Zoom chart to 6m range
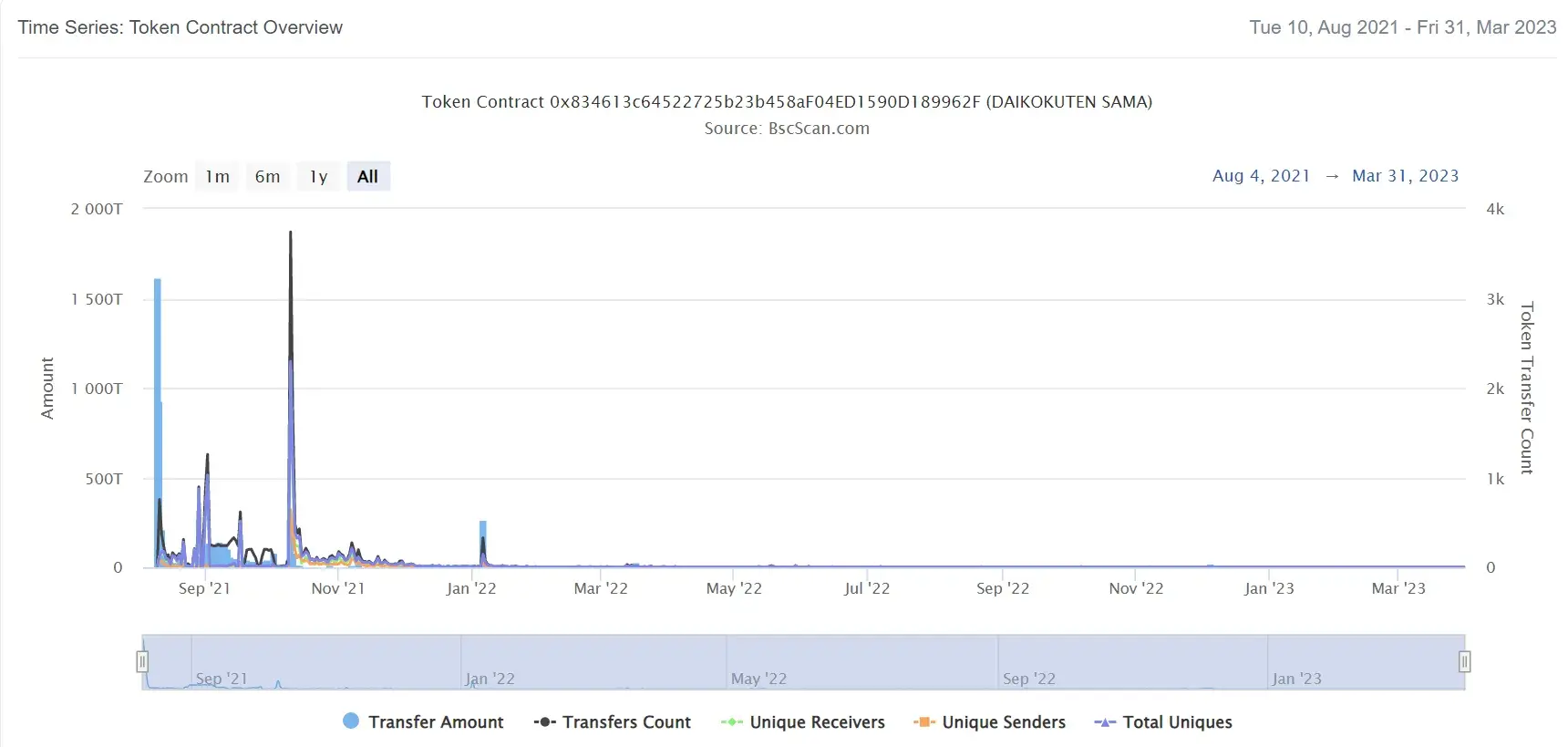This screenshot has width=1568, height=747. [267, 177]
